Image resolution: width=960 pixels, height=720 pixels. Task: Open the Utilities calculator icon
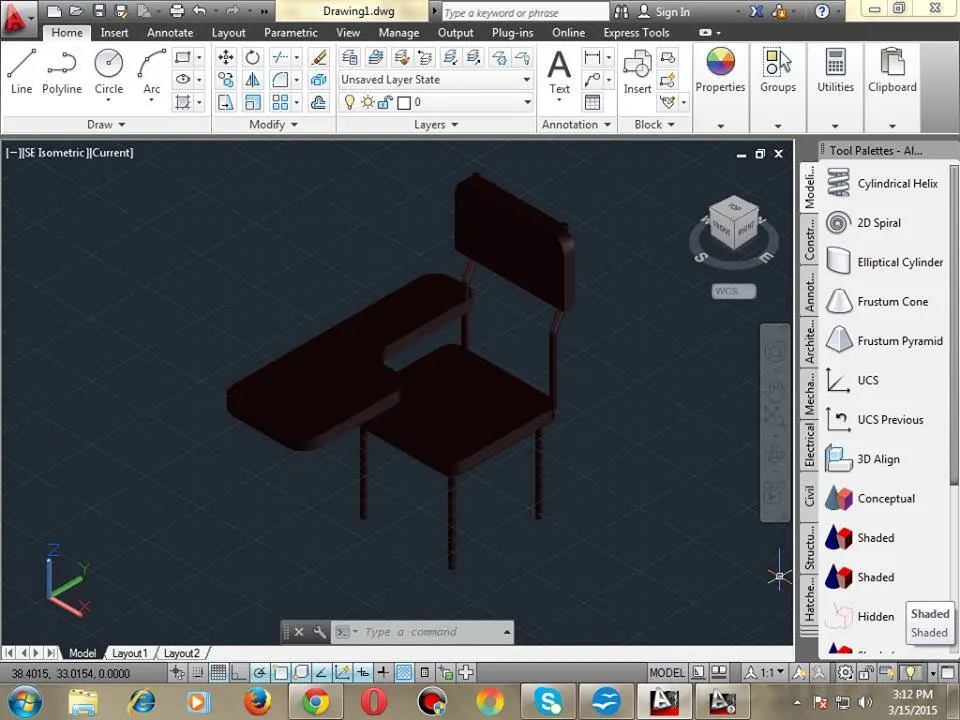coord(835,70)
